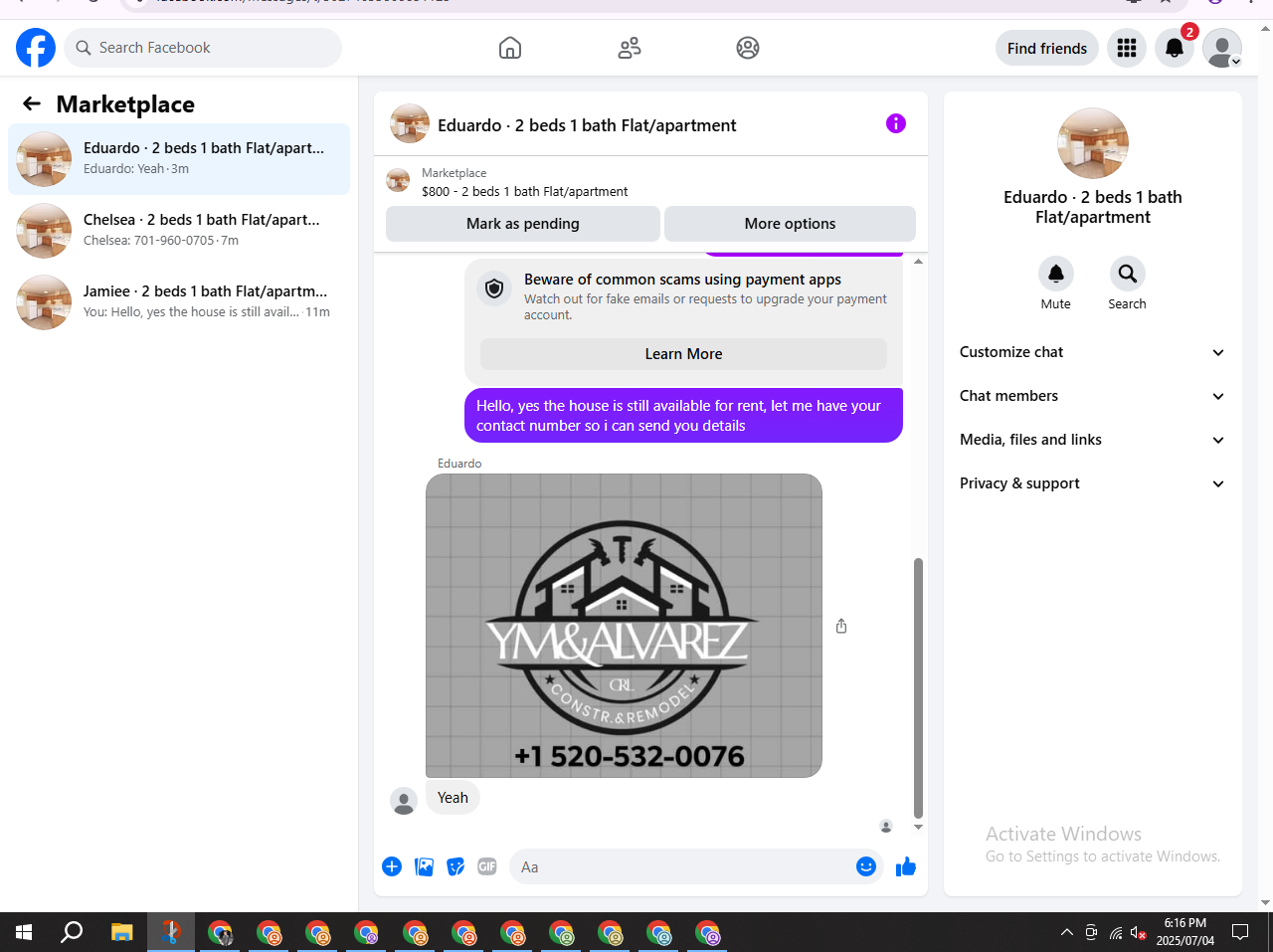Screen dimensions: 1273x952
Task: Open the Groups icon in top navigation
Action: [x=748, y=48]
